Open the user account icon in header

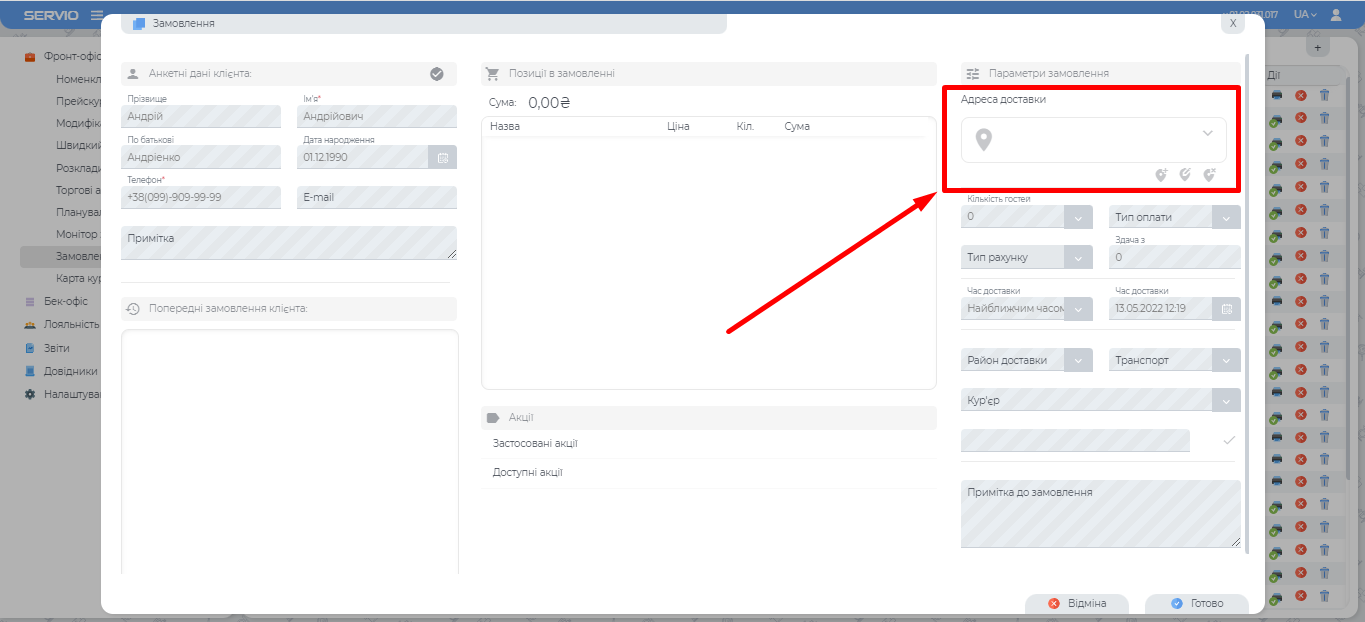tap(1336, 15)
